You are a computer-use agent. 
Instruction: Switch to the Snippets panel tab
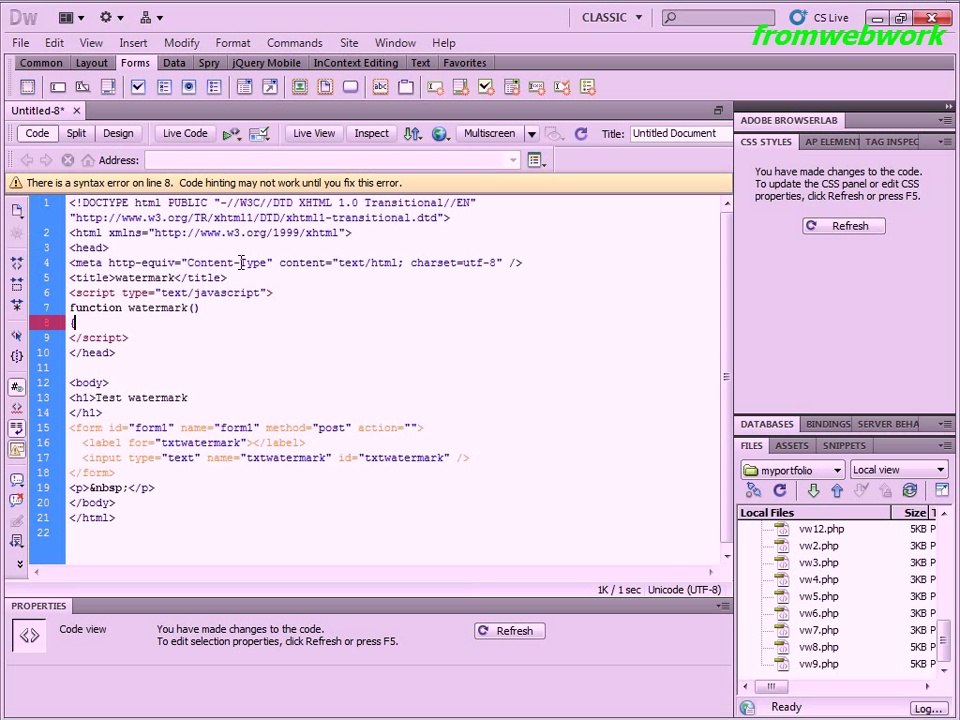[844, 446]
